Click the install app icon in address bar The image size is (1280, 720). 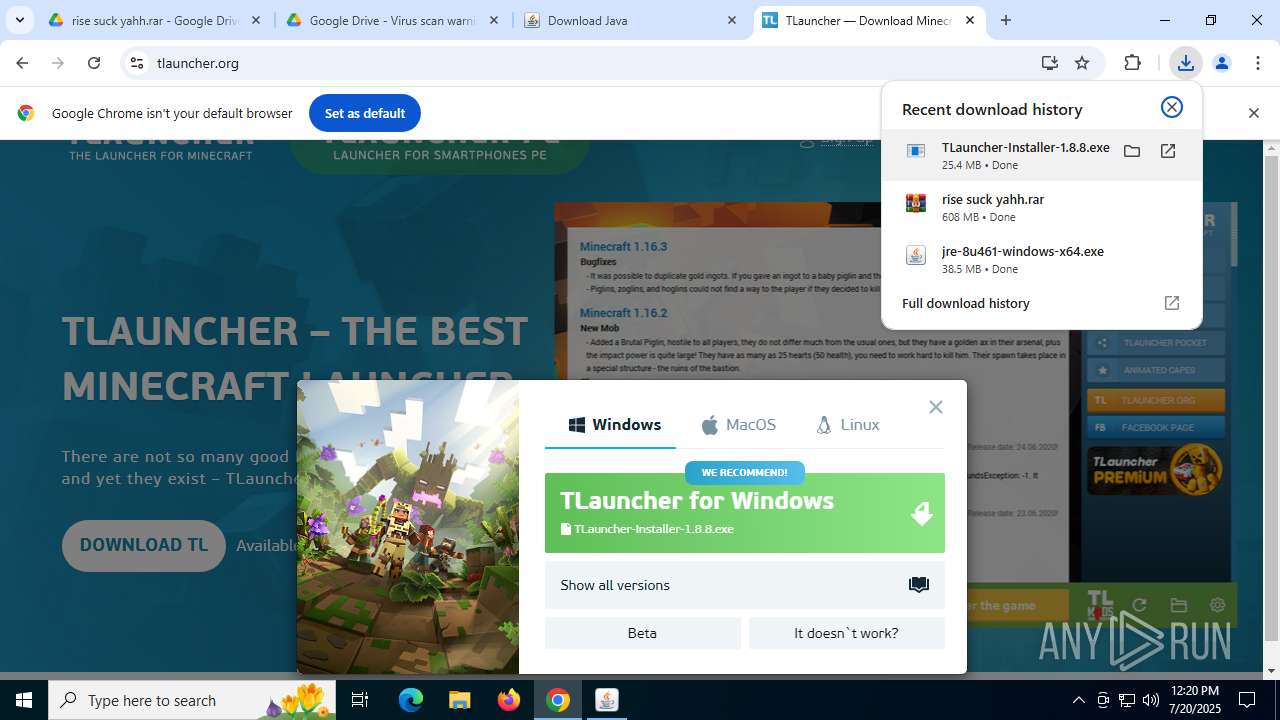(x=1049, y=63)
